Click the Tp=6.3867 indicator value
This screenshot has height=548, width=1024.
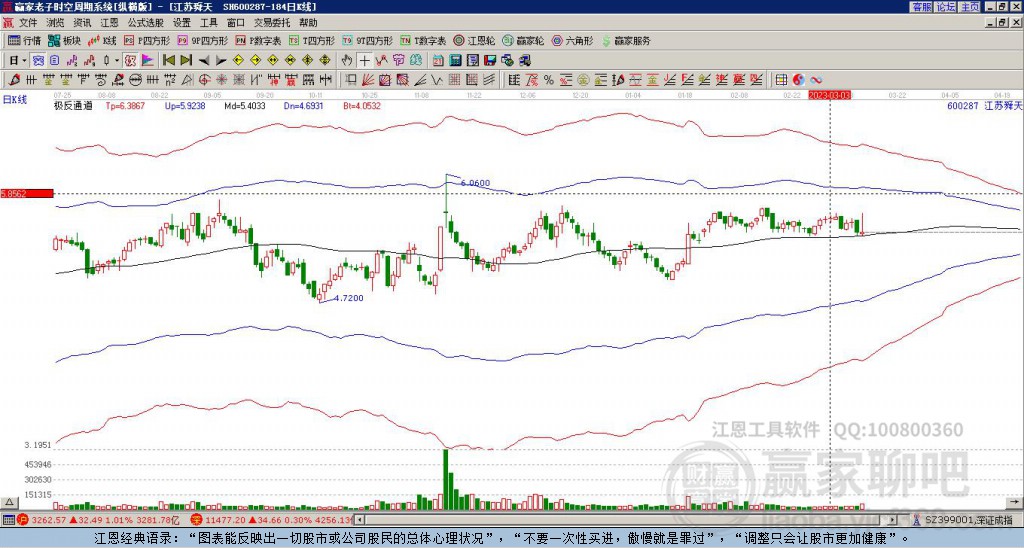[125, 106]
